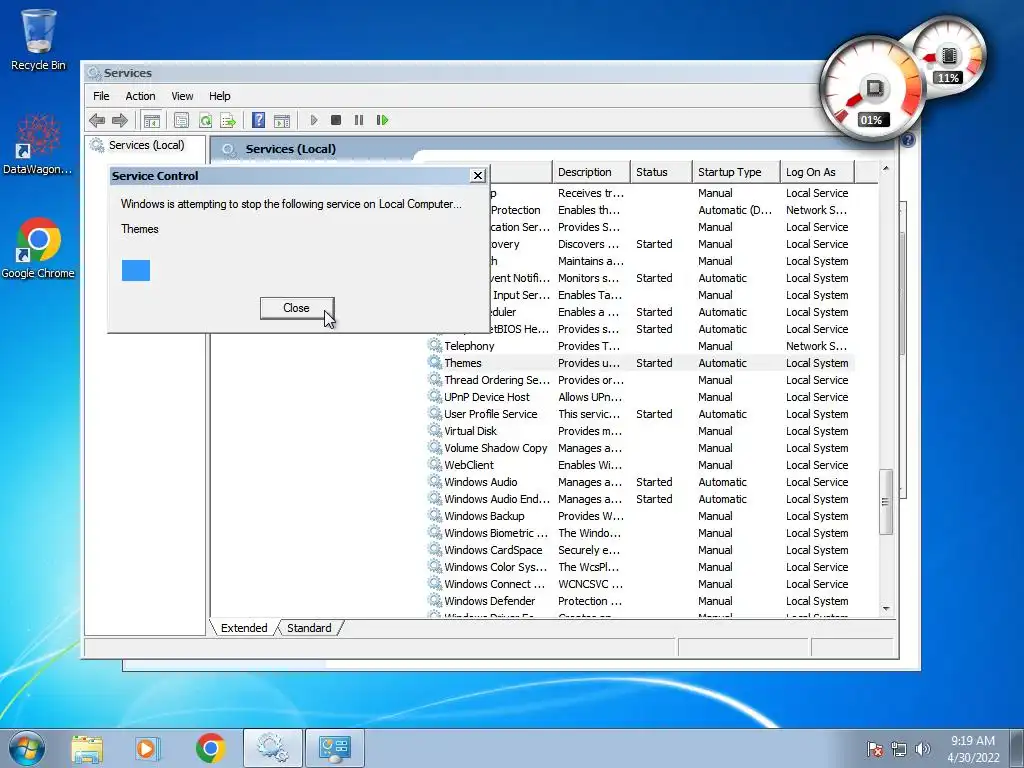Viewport: 1024px width, 768px height.
Task: Select the User Profile Service row
Action: point(640,414)
